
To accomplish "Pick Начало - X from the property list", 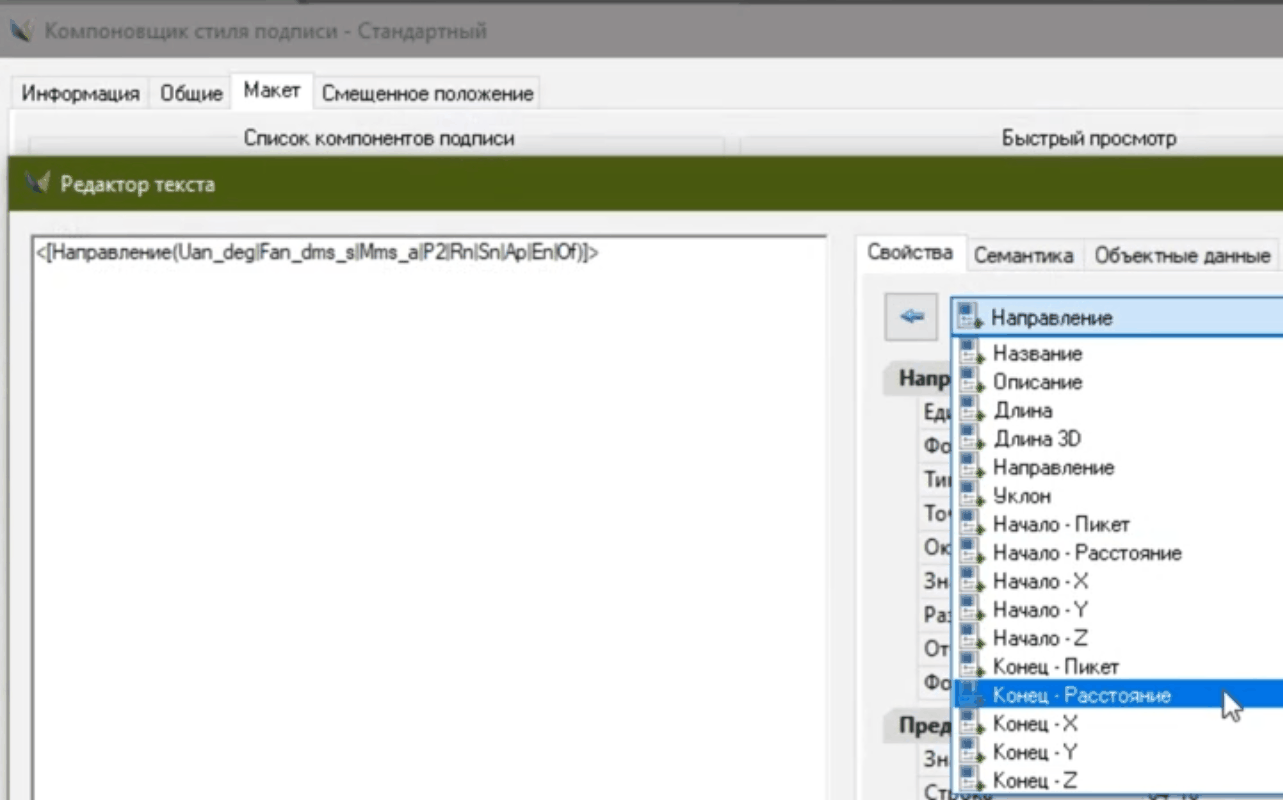I will 1040,581.
